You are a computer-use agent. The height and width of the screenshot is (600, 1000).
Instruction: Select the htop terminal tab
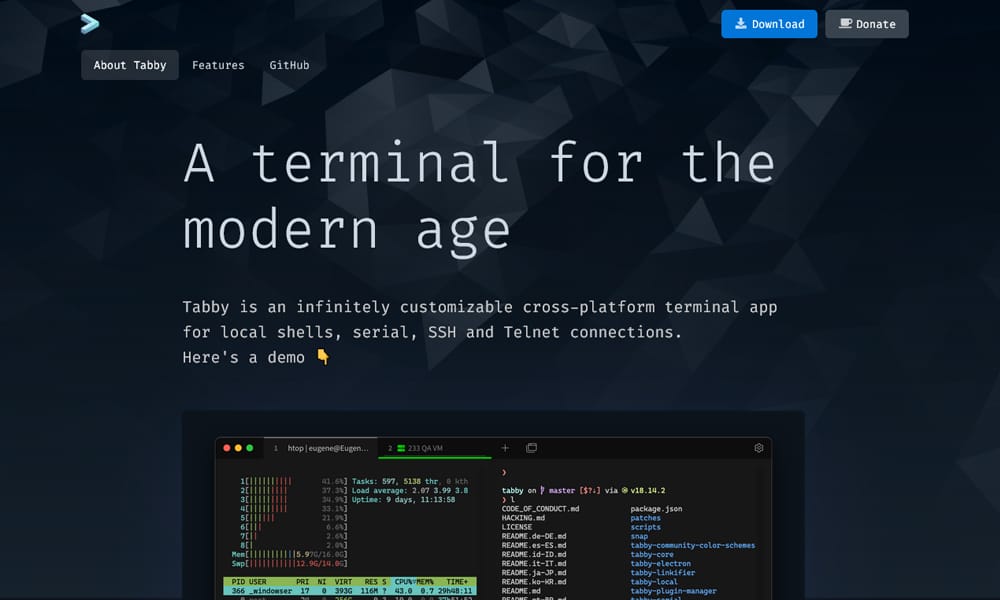coord(320,448)
